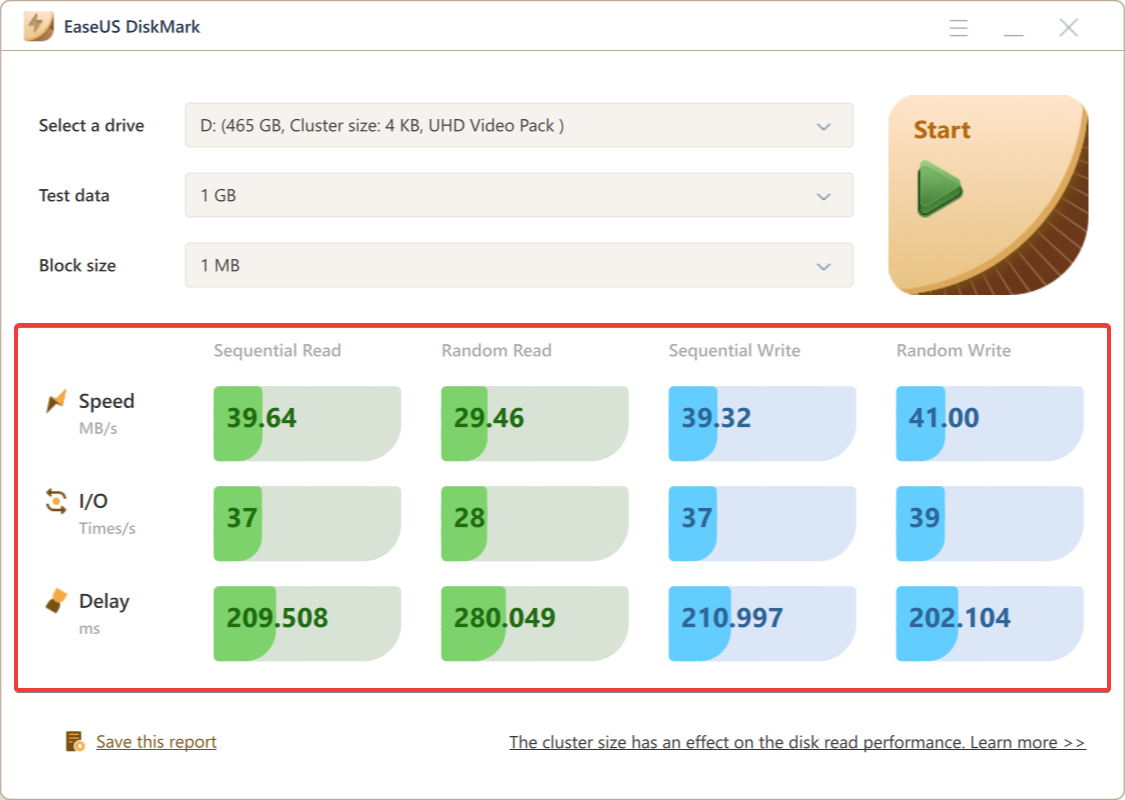Click the Speed lightning icon
The image size is (1125, 800).
(56, 401)
